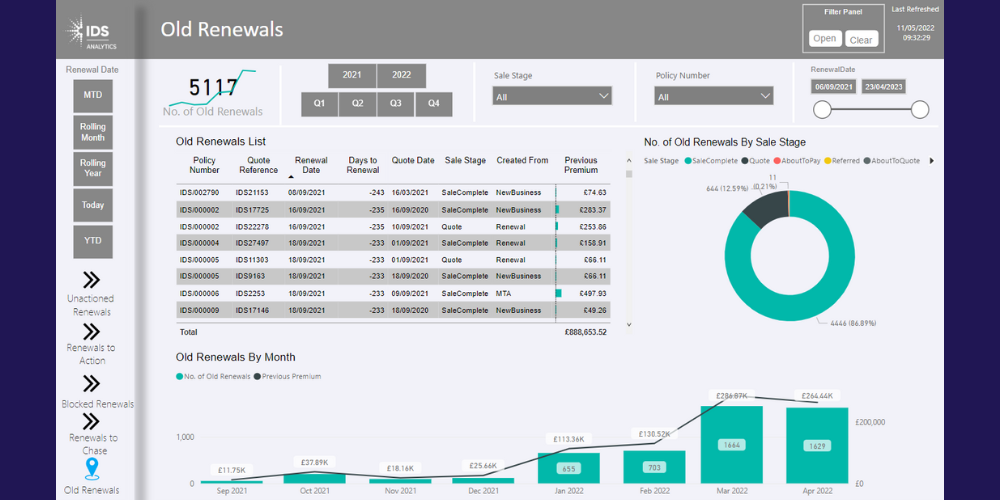Toggle the 2022 year filter
The image size is (1000, 500).
coord(401,75)
